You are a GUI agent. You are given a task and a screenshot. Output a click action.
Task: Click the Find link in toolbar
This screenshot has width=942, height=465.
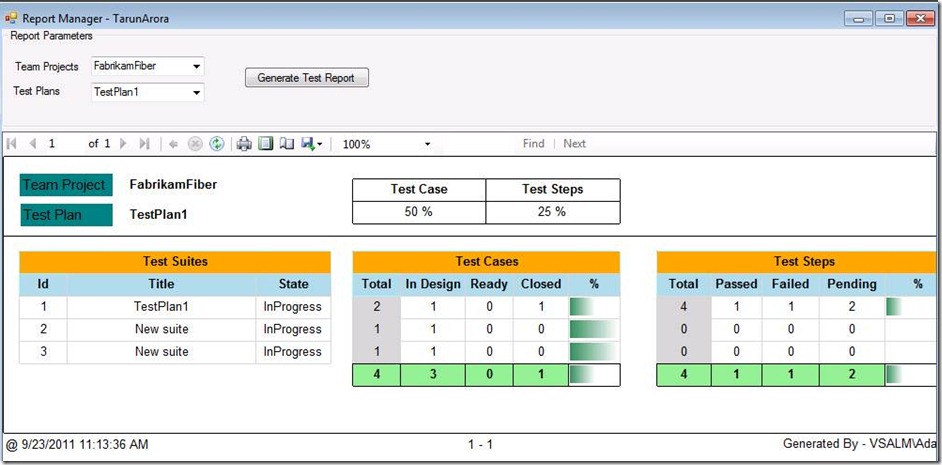533,144
